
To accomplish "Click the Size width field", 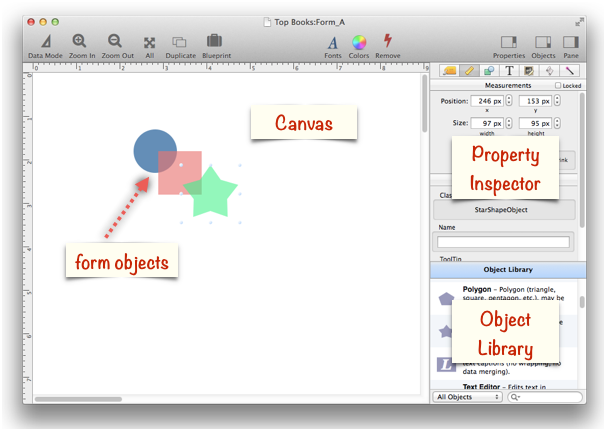I will coord(487,123).
